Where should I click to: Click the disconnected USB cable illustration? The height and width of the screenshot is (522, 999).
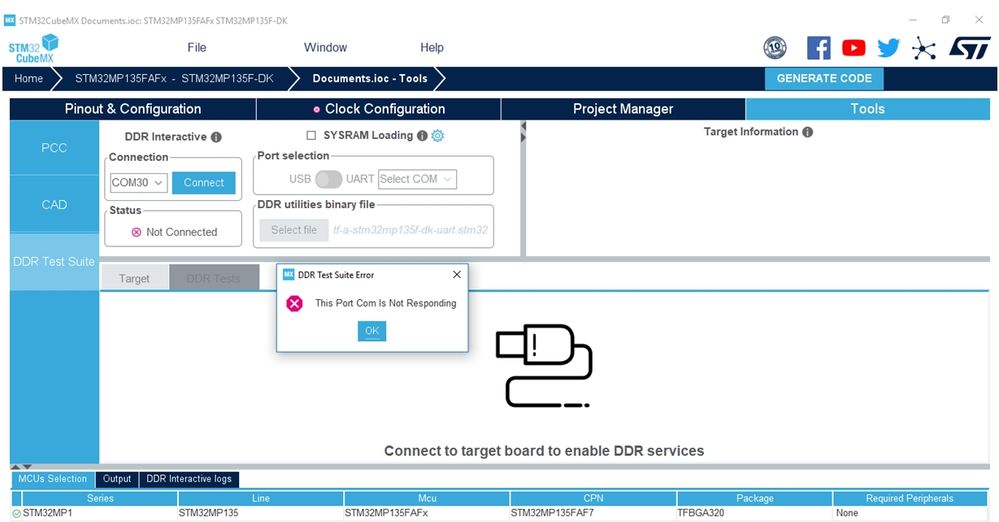544,366
